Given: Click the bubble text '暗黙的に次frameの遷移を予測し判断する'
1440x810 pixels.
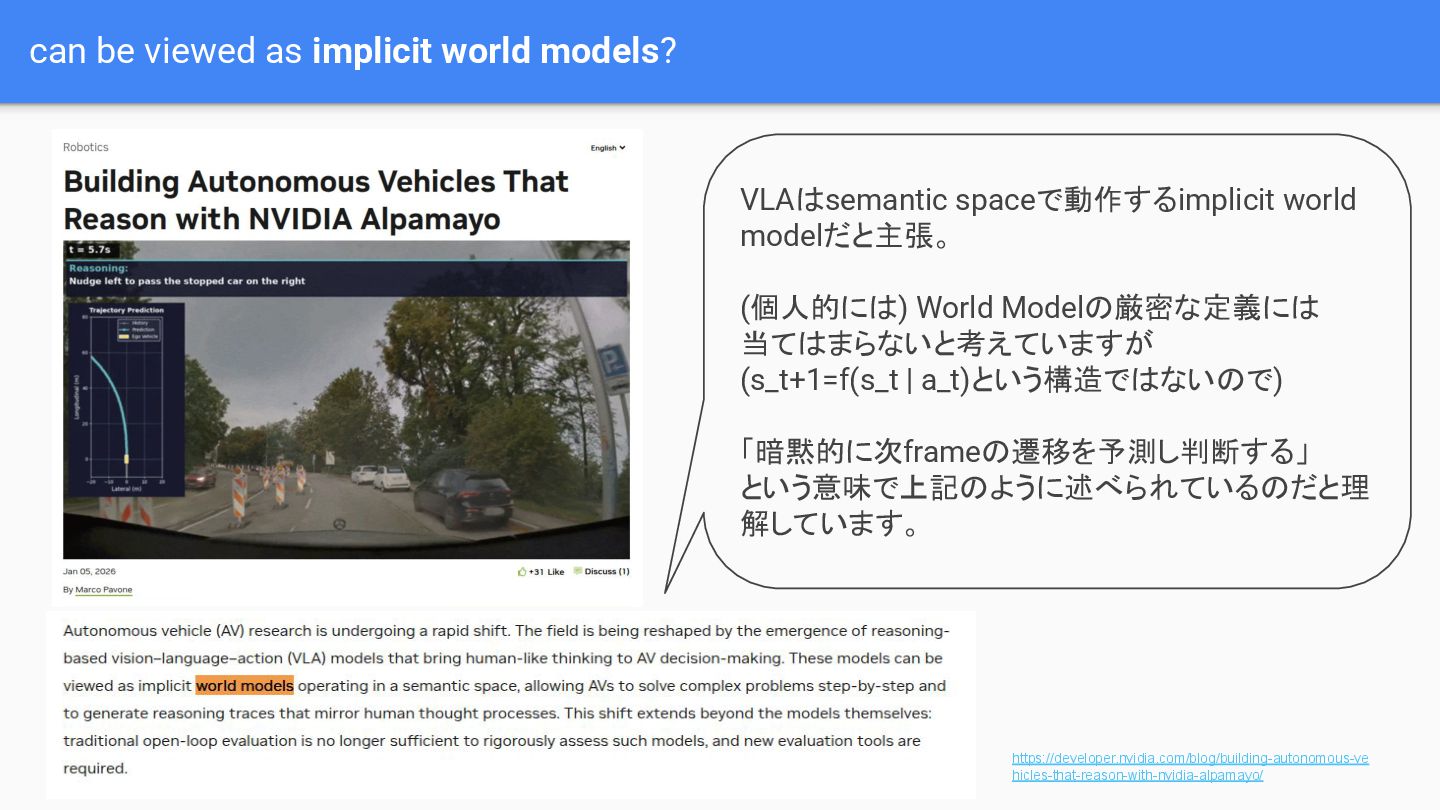Looking at the screenshot, I should 1023,452.
